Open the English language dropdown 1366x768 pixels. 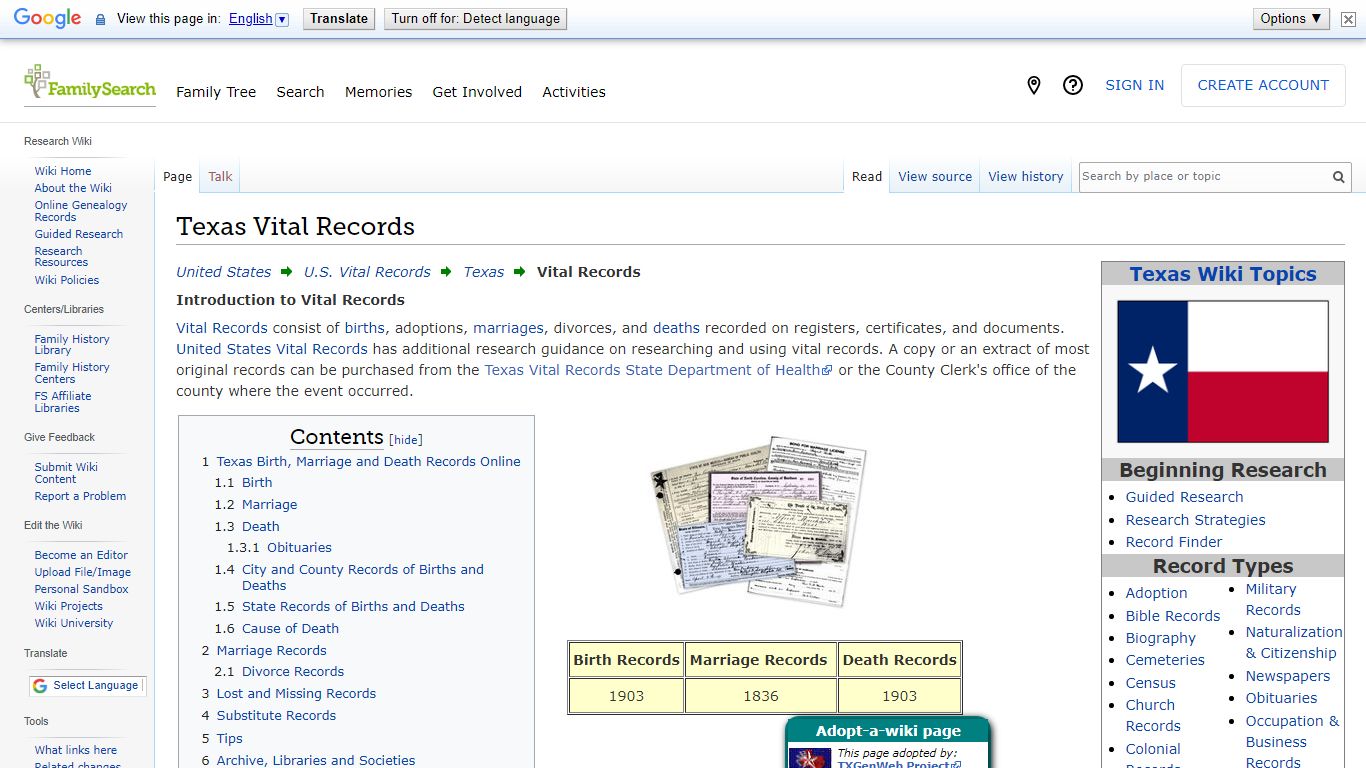click(x=258, y=19)
